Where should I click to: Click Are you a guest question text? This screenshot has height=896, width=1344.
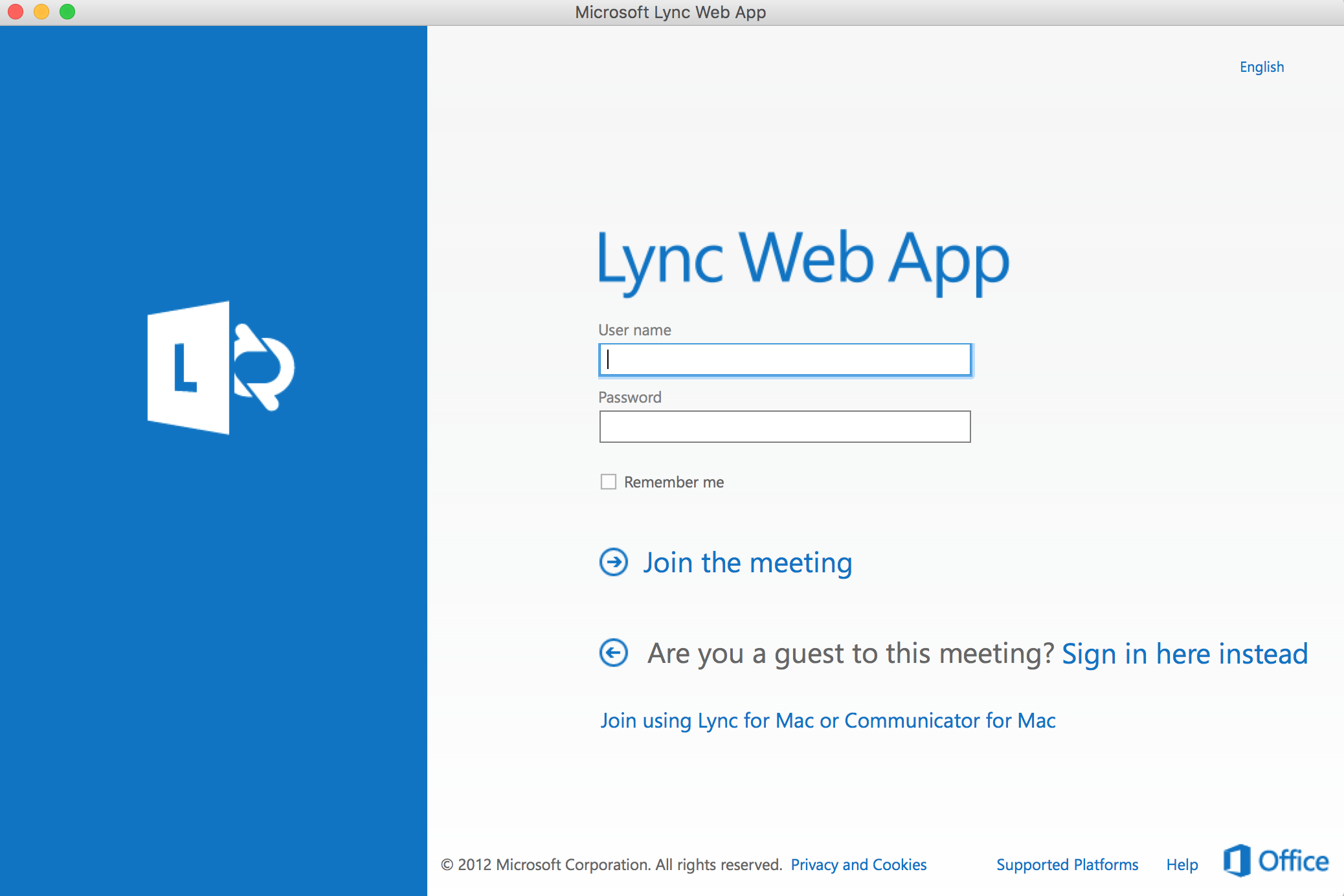851,654
